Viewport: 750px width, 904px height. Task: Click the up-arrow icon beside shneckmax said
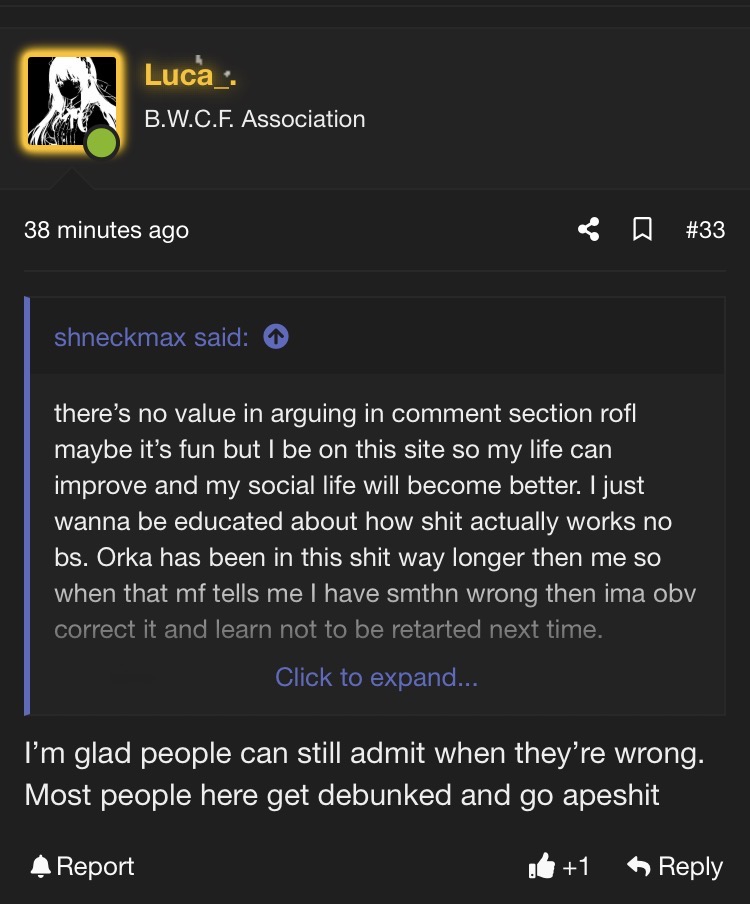coord(276,337)
